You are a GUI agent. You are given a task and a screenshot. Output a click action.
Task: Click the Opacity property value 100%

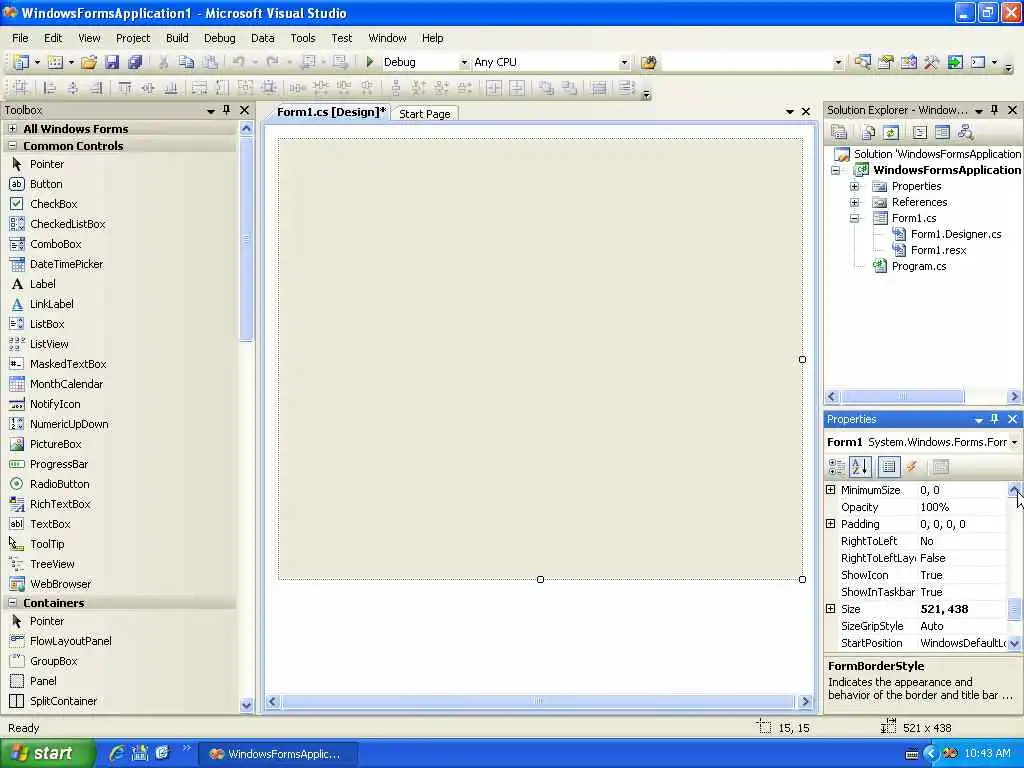[x=935, y=507]
